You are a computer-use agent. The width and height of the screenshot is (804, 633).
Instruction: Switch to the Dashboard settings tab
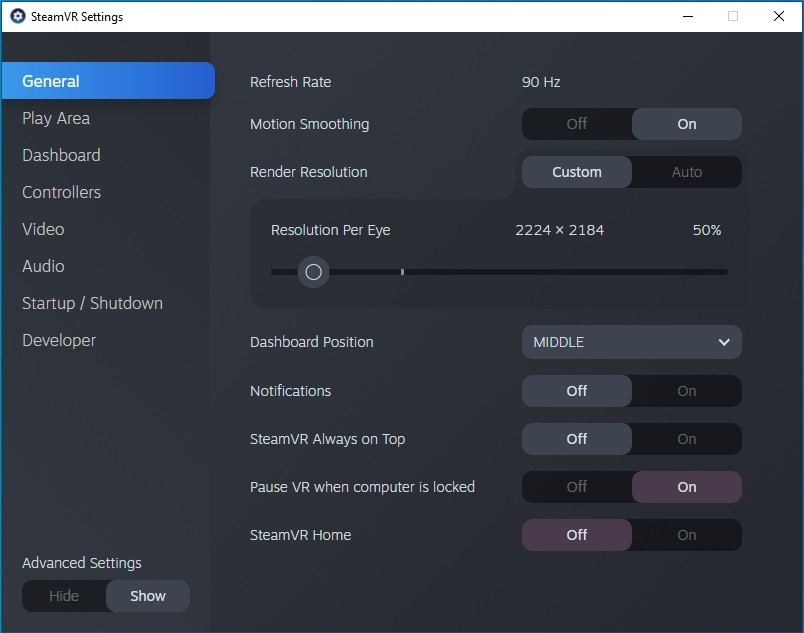61,155
